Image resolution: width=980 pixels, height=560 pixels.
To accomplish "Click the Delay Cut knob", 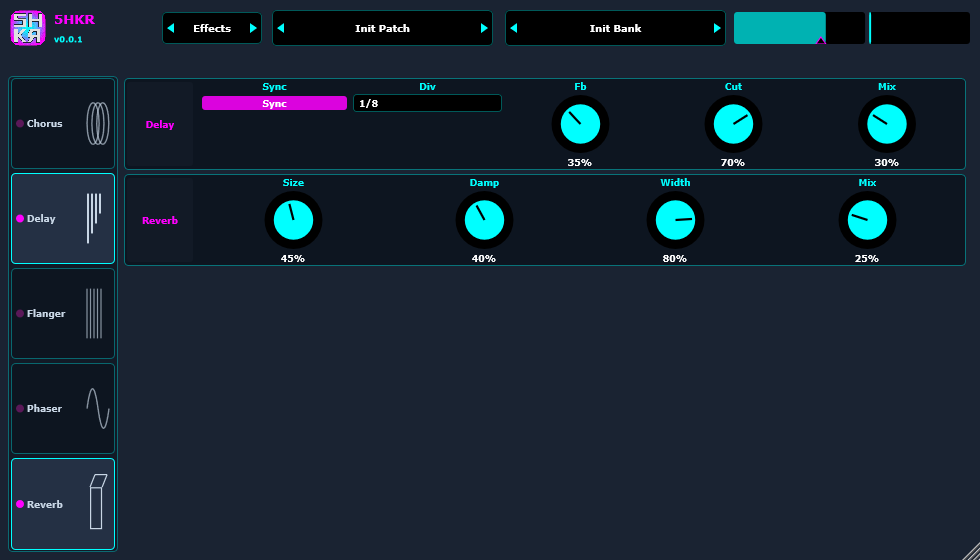I will point(733,124).
